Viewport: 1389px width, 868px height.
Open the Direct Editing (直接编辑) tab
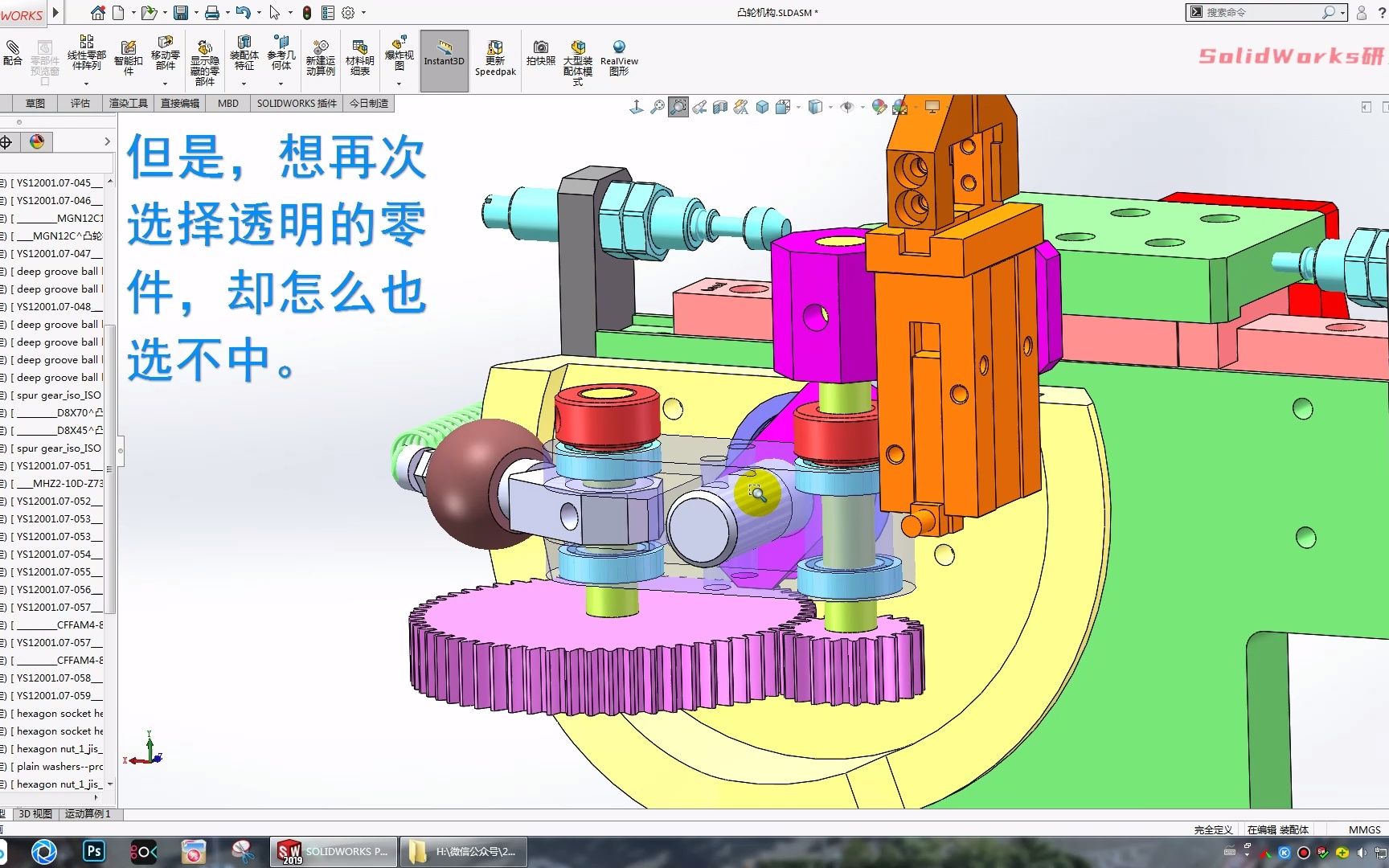pos(180,104)
